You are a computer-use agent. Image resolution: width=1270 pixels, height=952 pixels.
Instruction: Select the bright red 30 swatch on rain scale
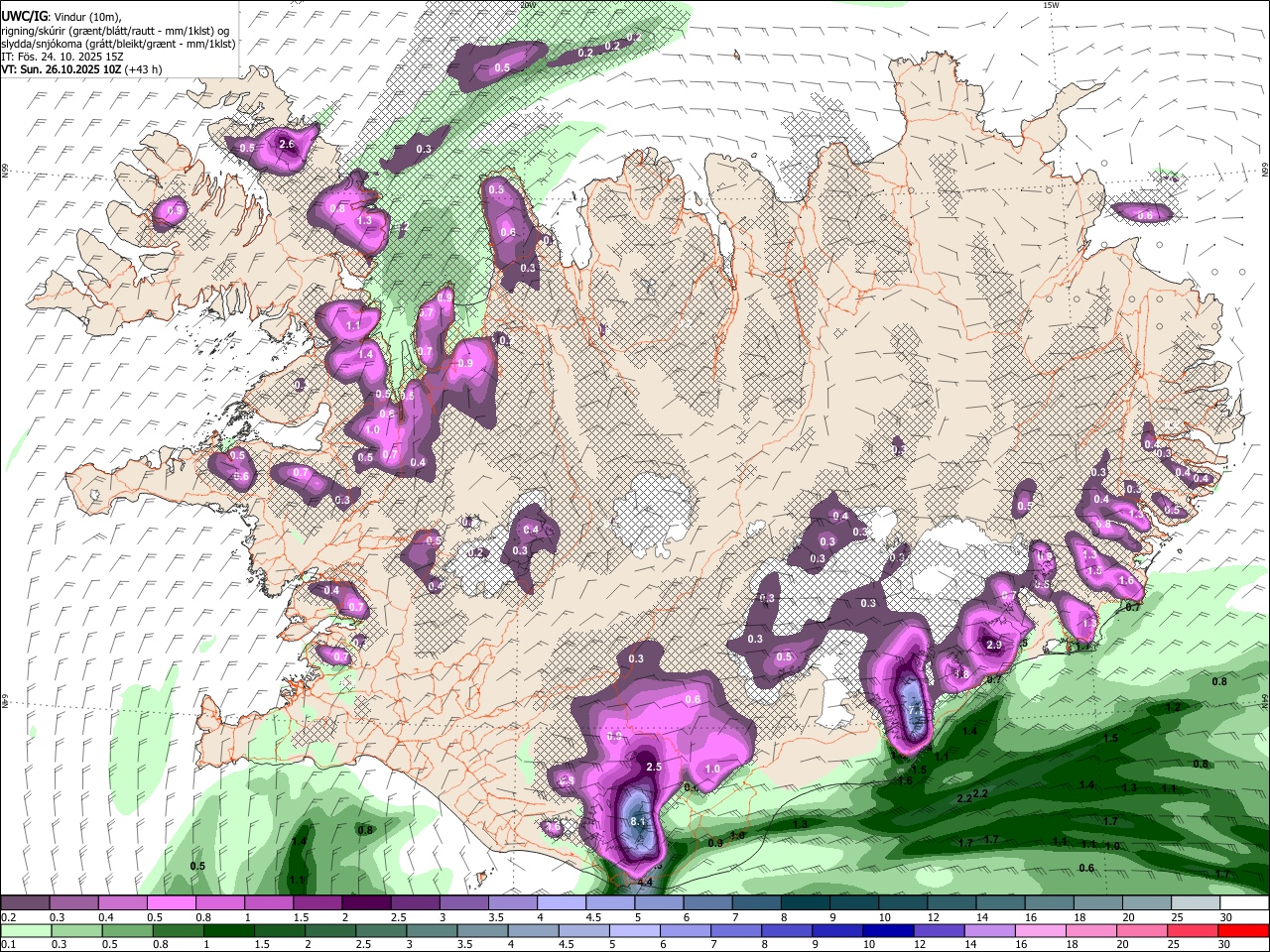pyautogui.click(x=1243, y=931)
